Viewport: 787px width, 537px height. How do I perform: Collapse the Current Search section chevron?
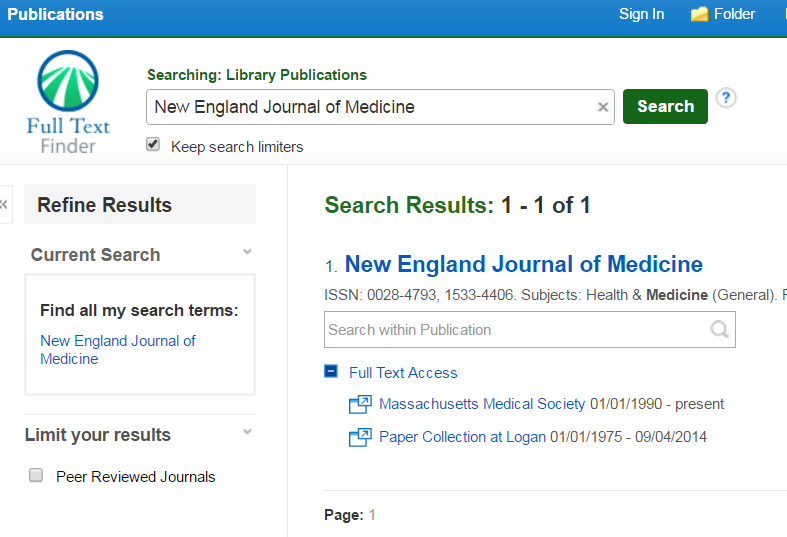point(247,251)
